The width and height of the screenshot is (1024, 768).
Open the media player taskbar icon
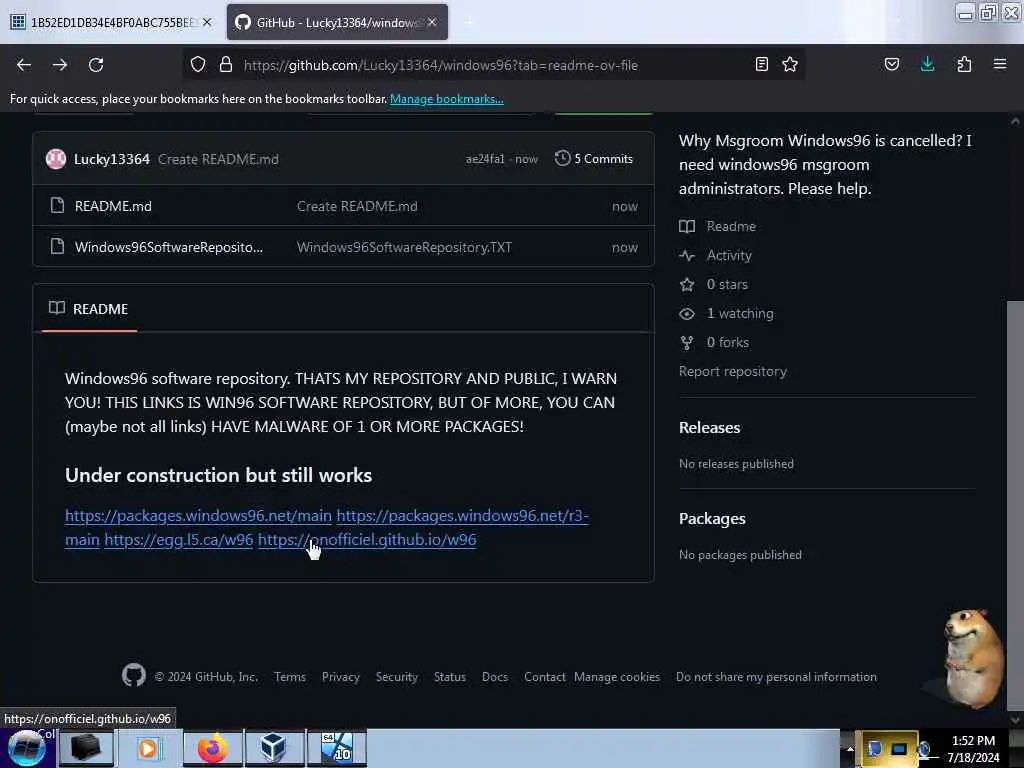coord(148,748)
